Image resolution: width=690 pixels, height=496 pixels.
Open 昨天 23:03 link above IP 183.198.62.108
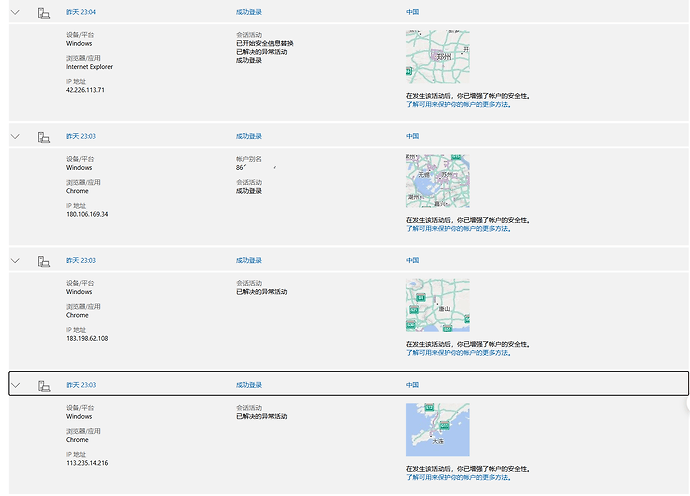coord(81,261)
